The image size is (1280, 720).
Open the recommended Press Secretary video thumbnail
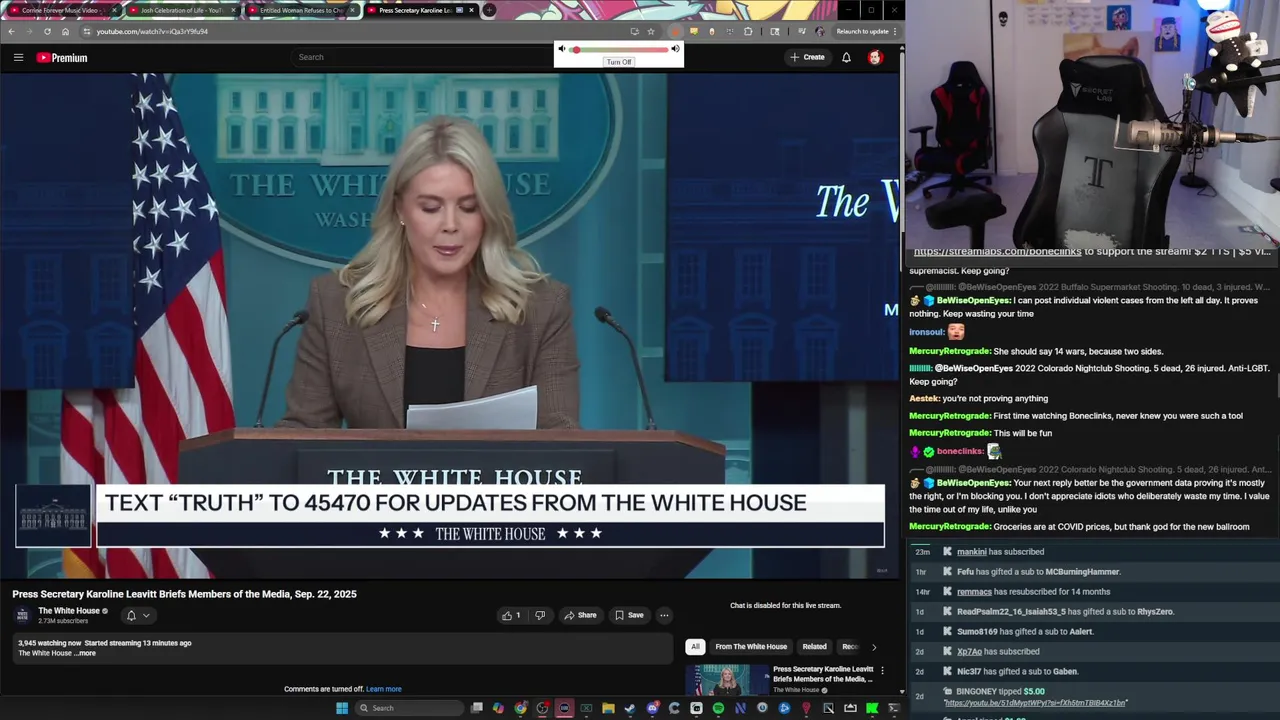pos(726,680)
